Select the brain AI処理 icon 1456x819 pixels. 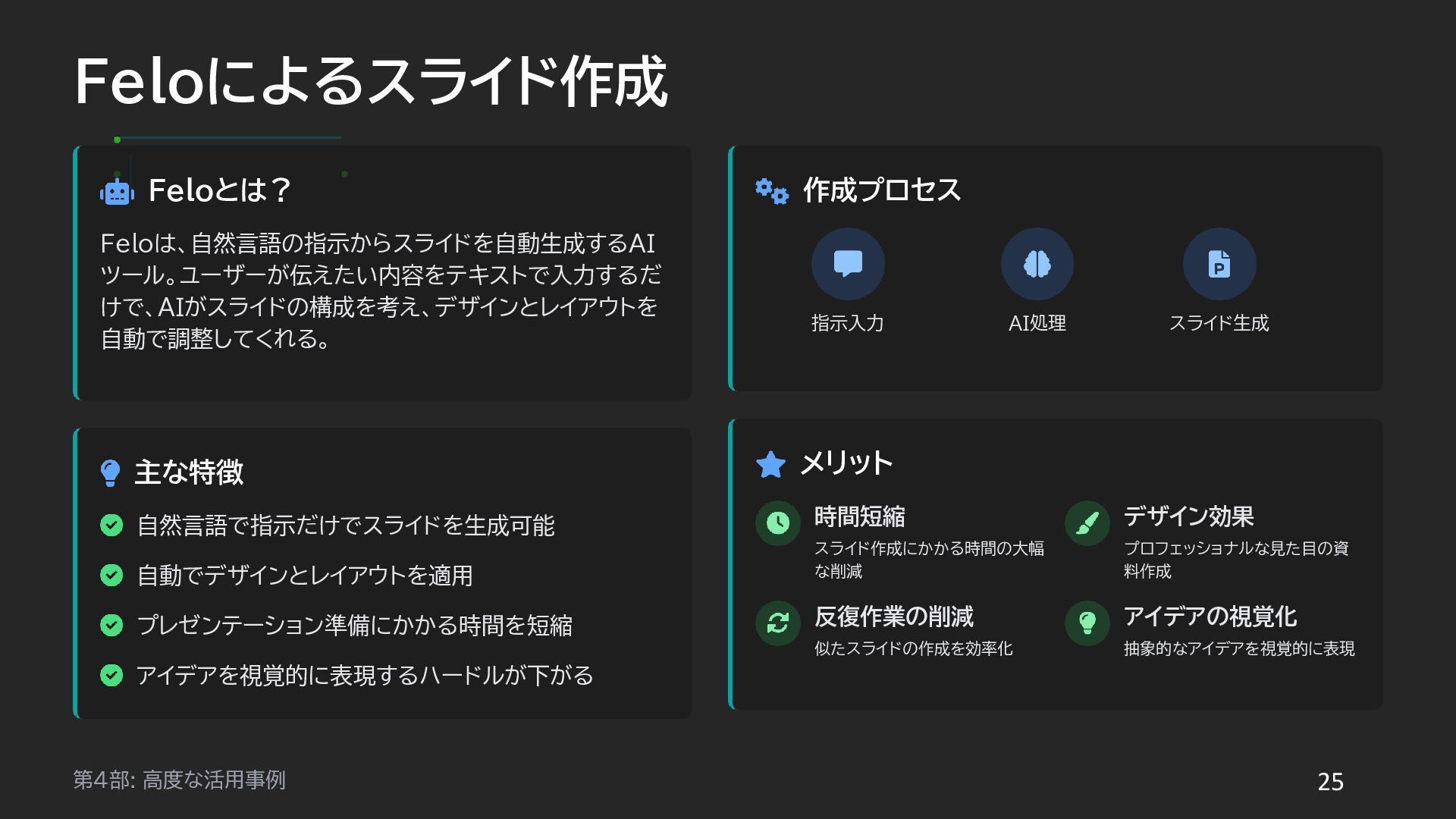1037,264
